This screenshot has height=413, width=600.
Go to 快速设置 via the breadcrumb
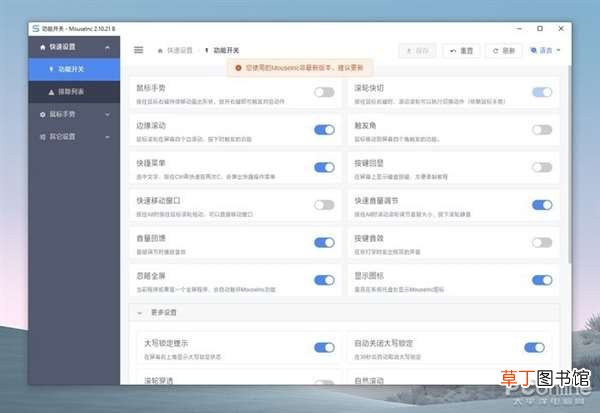point(175,50)
